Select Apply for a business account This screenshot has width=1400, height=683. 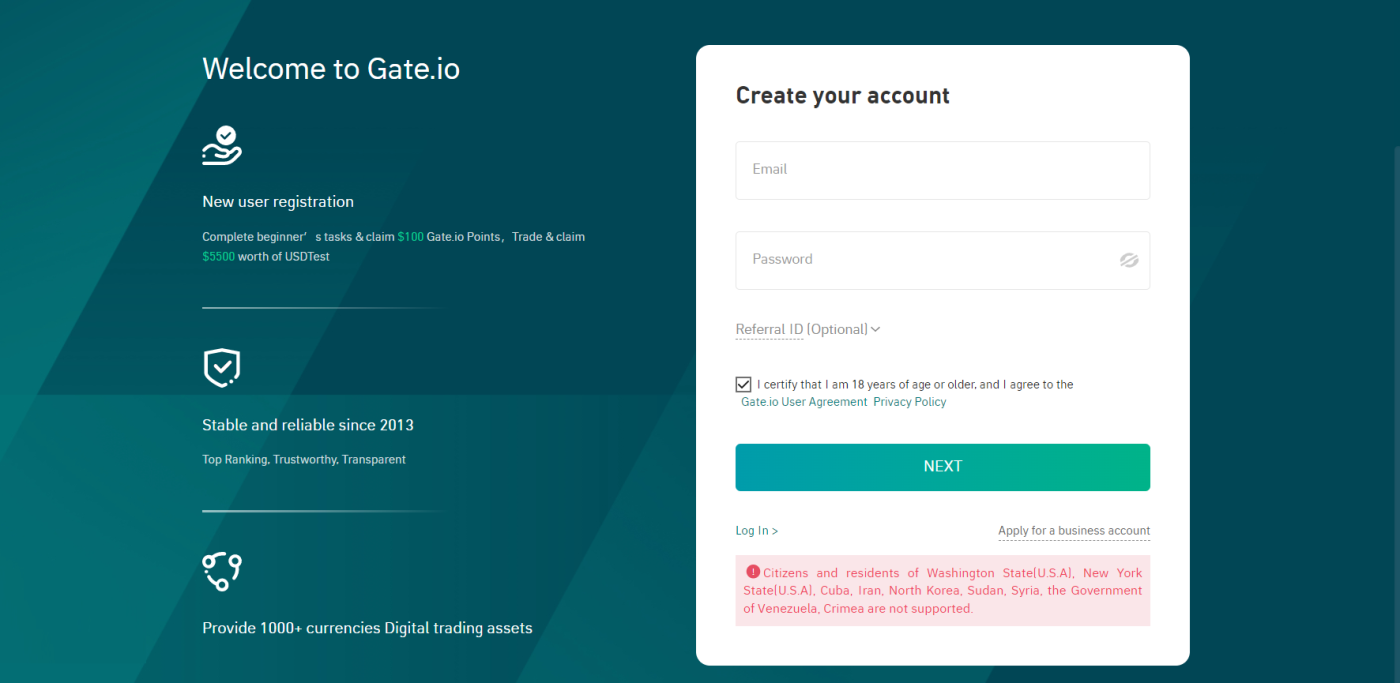[1074, 531]
